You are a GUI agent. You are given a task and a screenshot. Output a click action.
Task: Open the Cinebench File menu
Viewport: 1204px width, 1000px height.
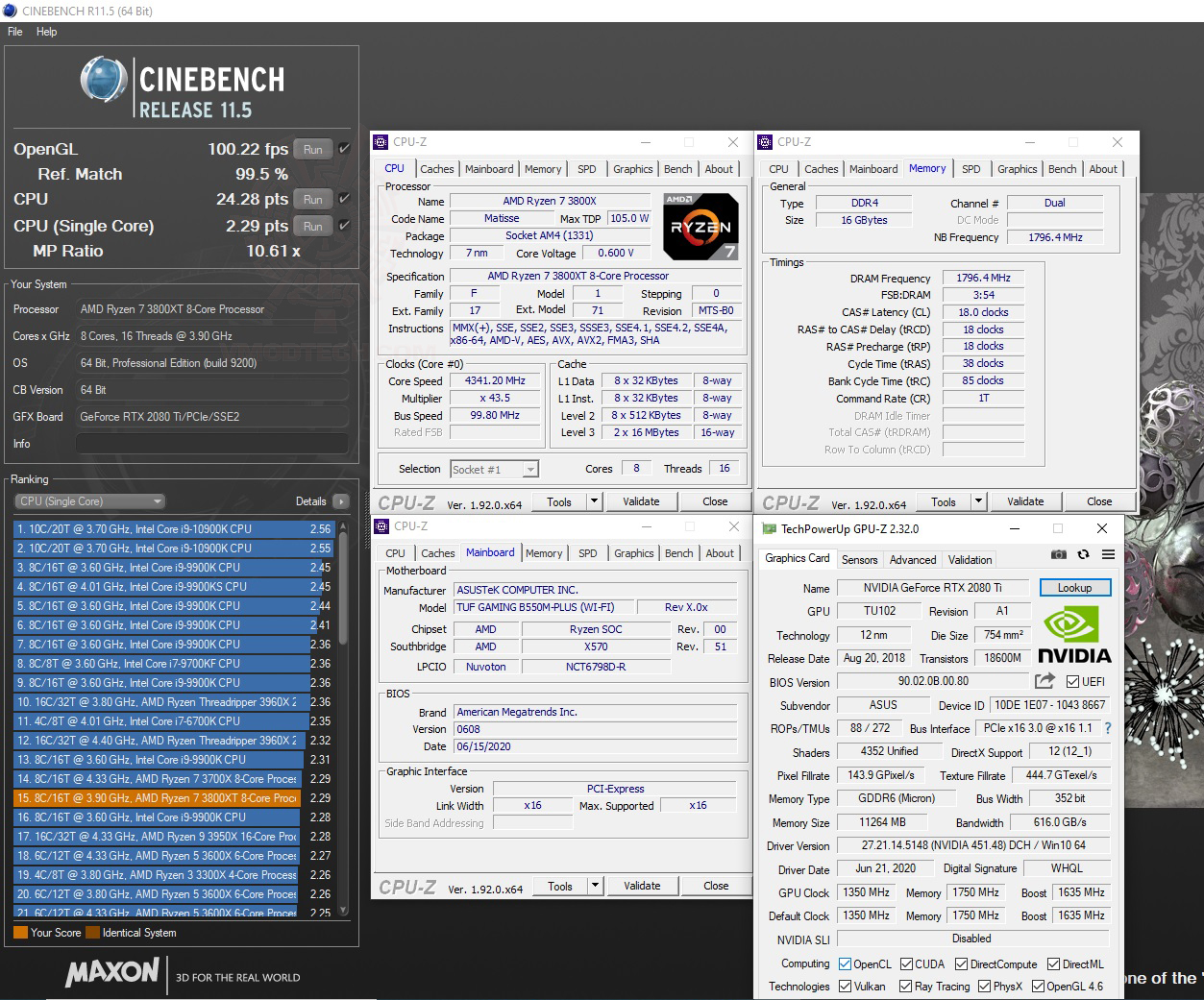click(x=15, y=32)
